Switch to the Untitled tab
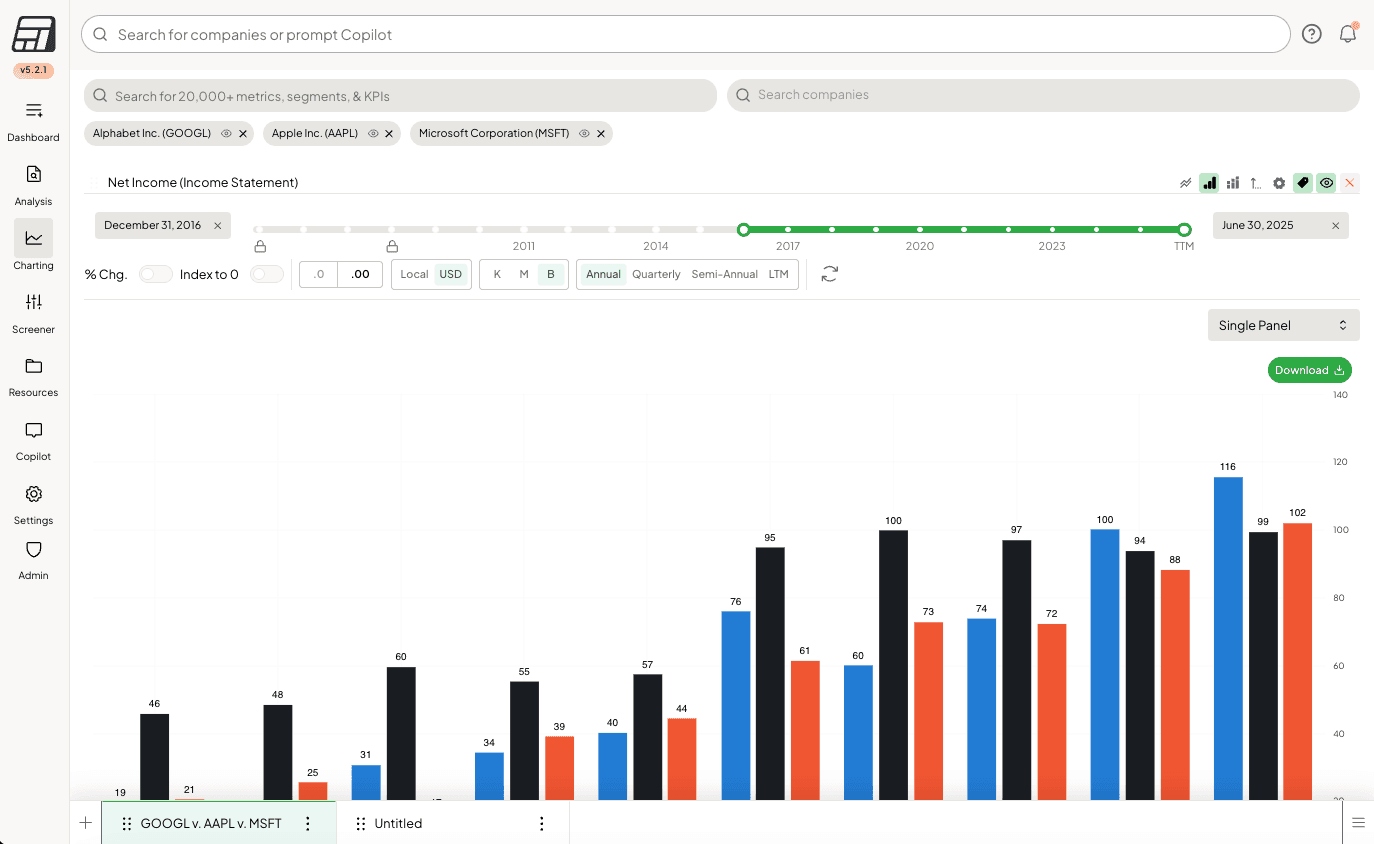 (399, 822)
